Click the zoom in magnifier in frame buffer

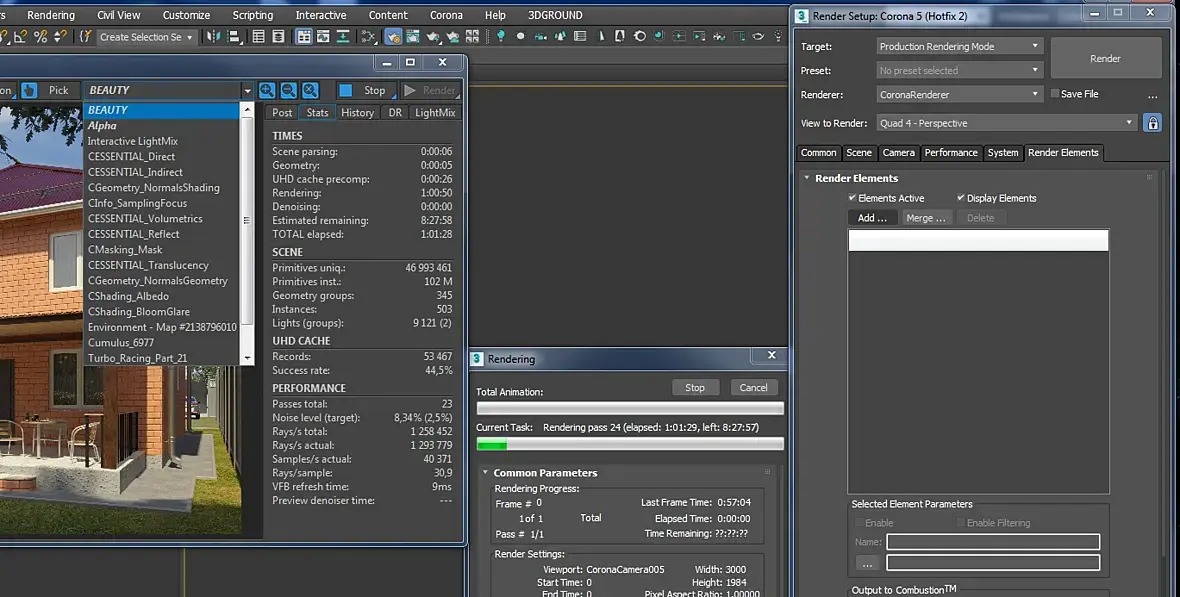[x=267, y=90]
